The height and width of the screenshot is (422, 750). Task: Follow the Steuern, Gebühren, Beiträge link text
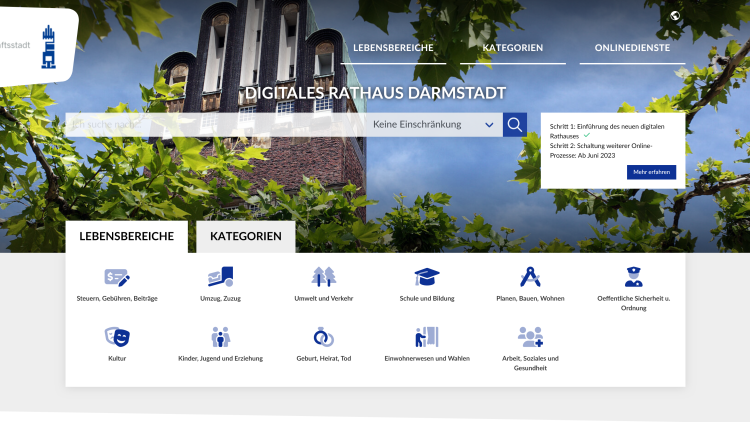click(117, 299)
